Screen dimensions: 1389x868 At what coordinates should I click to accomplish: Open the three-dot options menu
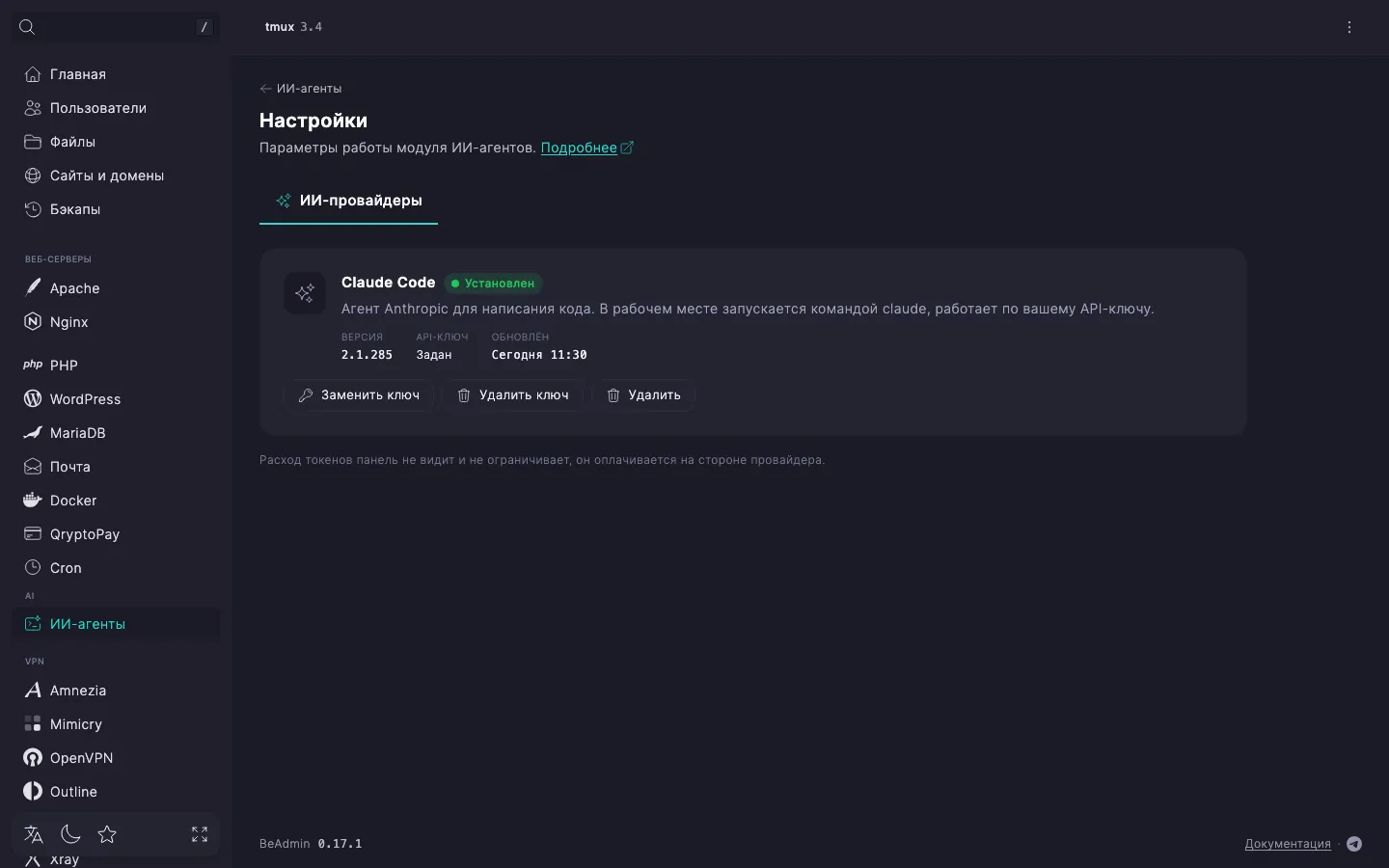(1349, 27)
